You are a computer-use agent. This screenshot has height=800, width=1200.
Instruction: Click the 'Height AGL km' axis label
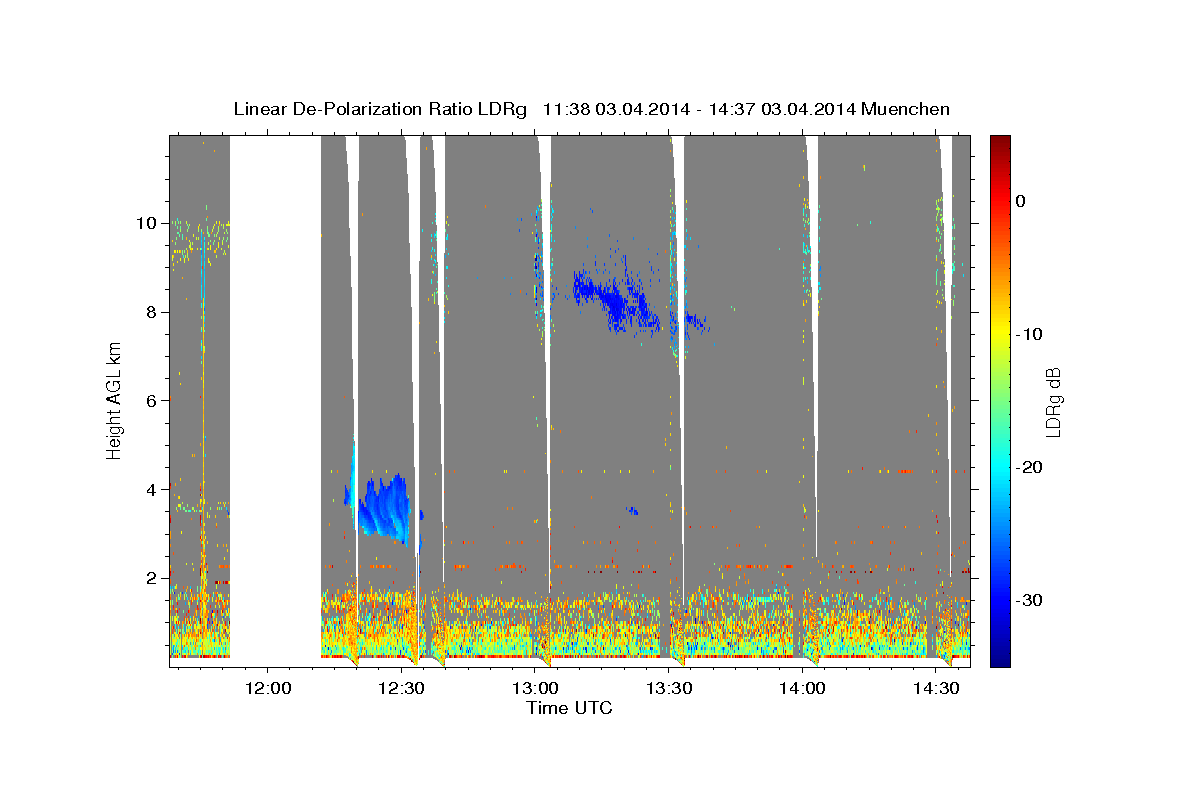tap(115, 399)
